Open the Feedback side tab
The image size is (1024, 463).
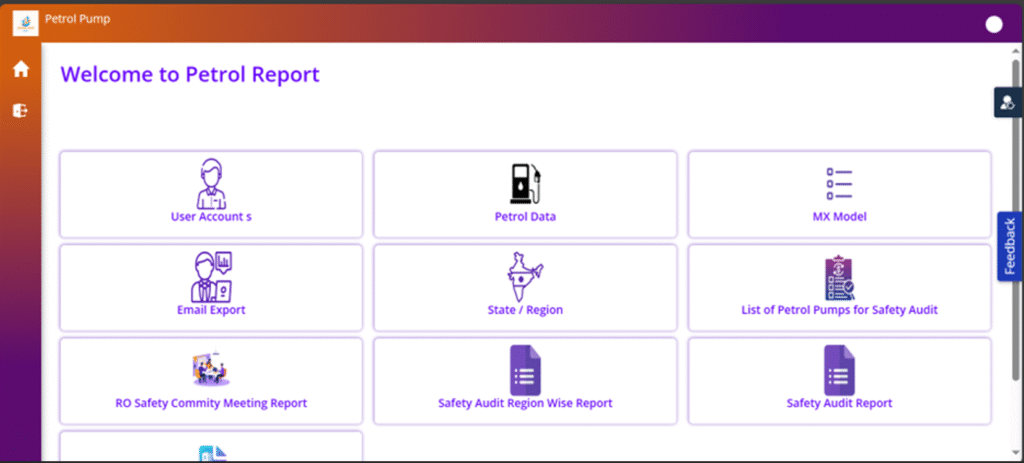pyautogui.click(x=1009, y=246)
